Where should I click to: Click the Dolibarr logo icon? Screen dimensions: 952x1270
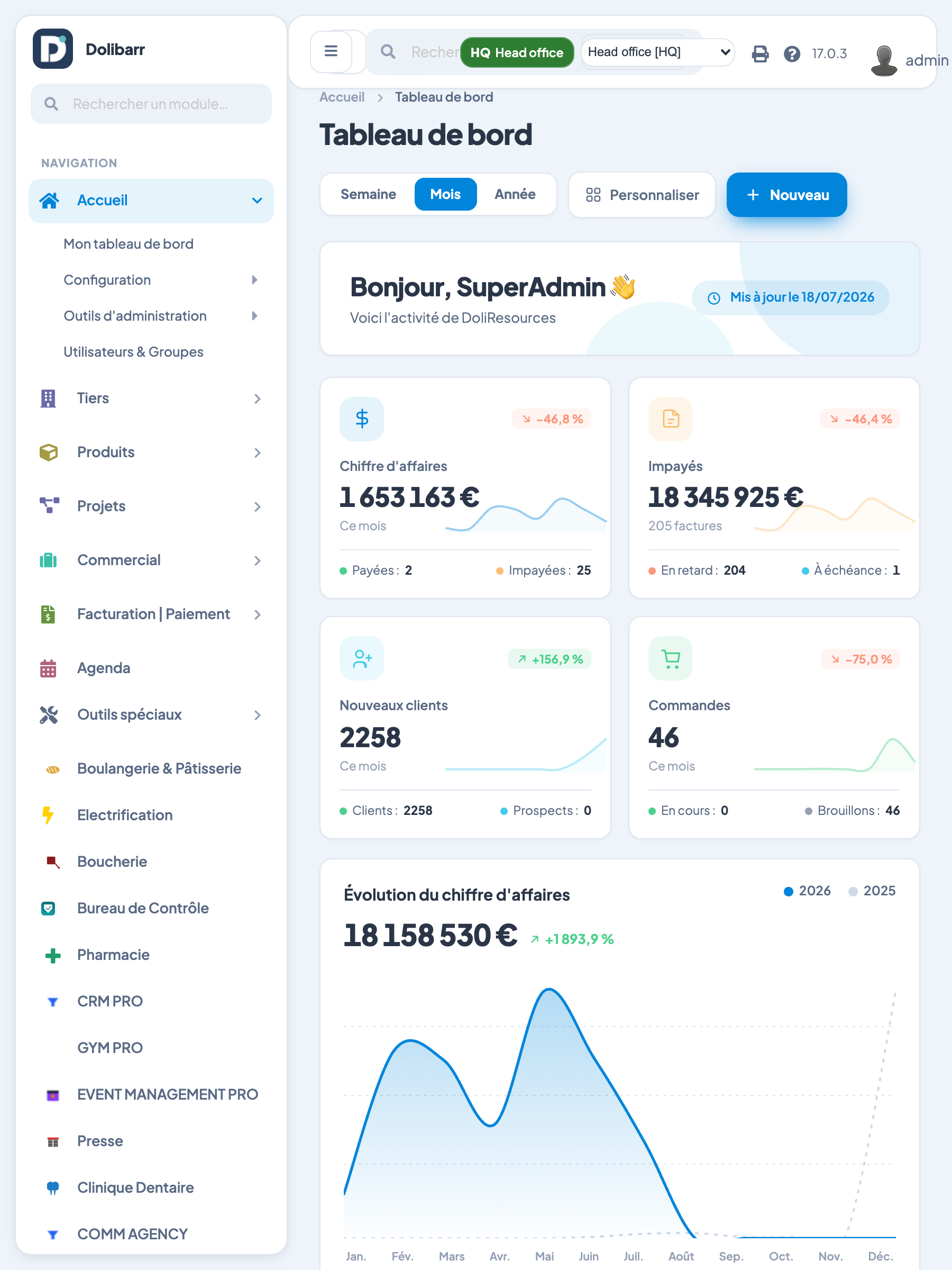pos(53,49)
